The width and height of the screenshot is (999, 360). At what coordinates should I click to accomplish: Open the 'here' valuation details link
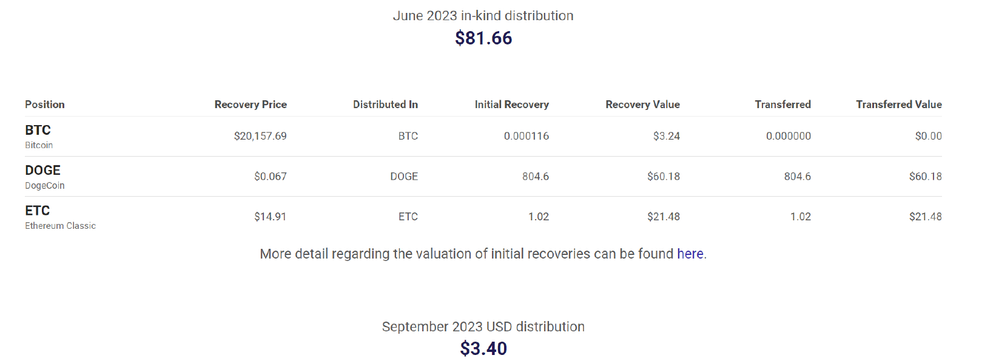coord(690,254)
